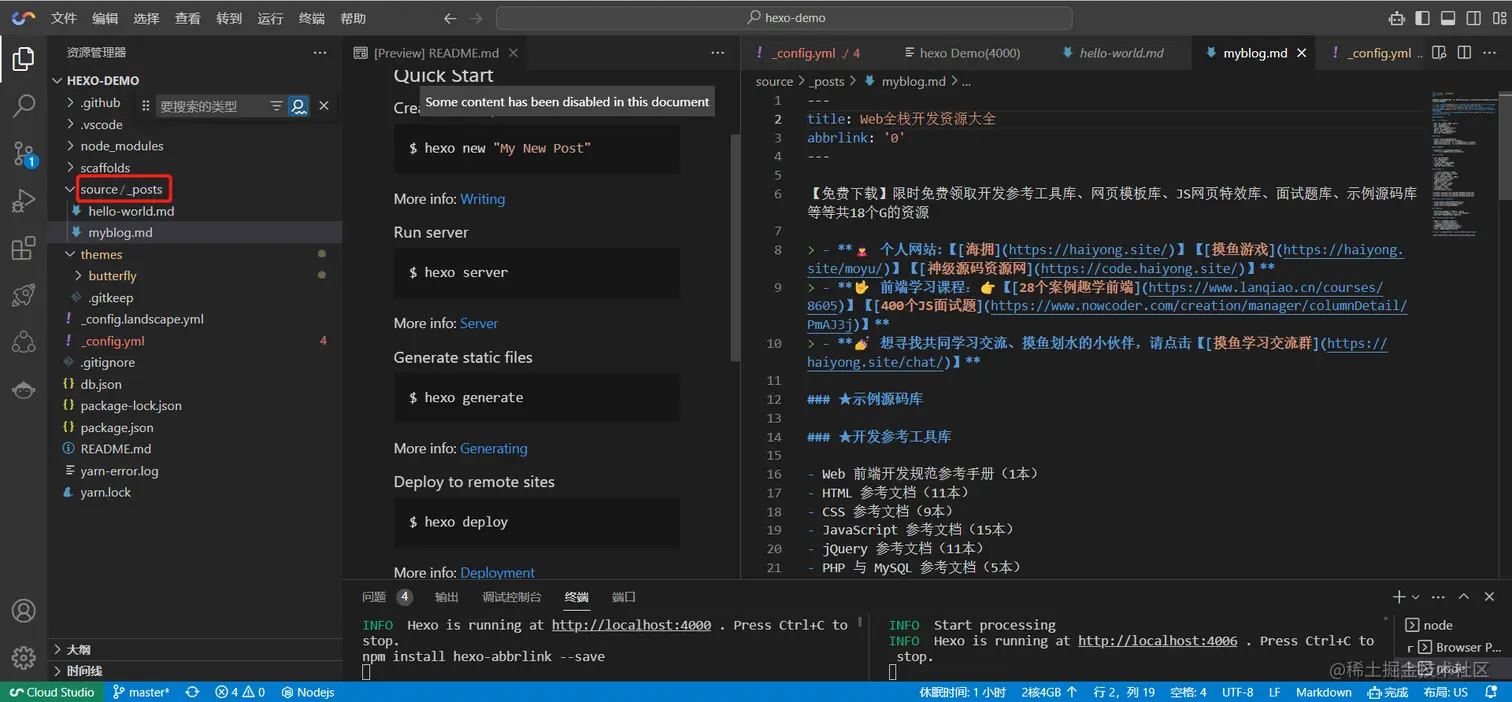The width and height of the screenshot is (1512, 702).
Task: Open terminal panel more actions ellipsis
Action: coord(1437,597)
